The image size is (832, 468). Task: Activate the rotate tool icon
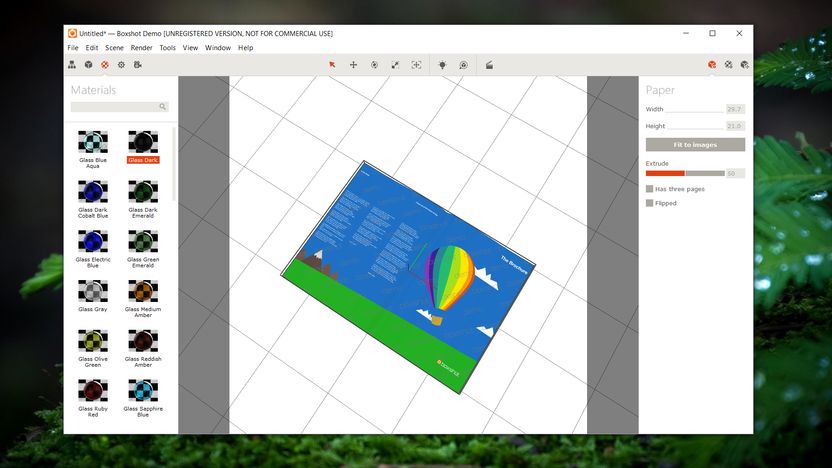(374, 65)
